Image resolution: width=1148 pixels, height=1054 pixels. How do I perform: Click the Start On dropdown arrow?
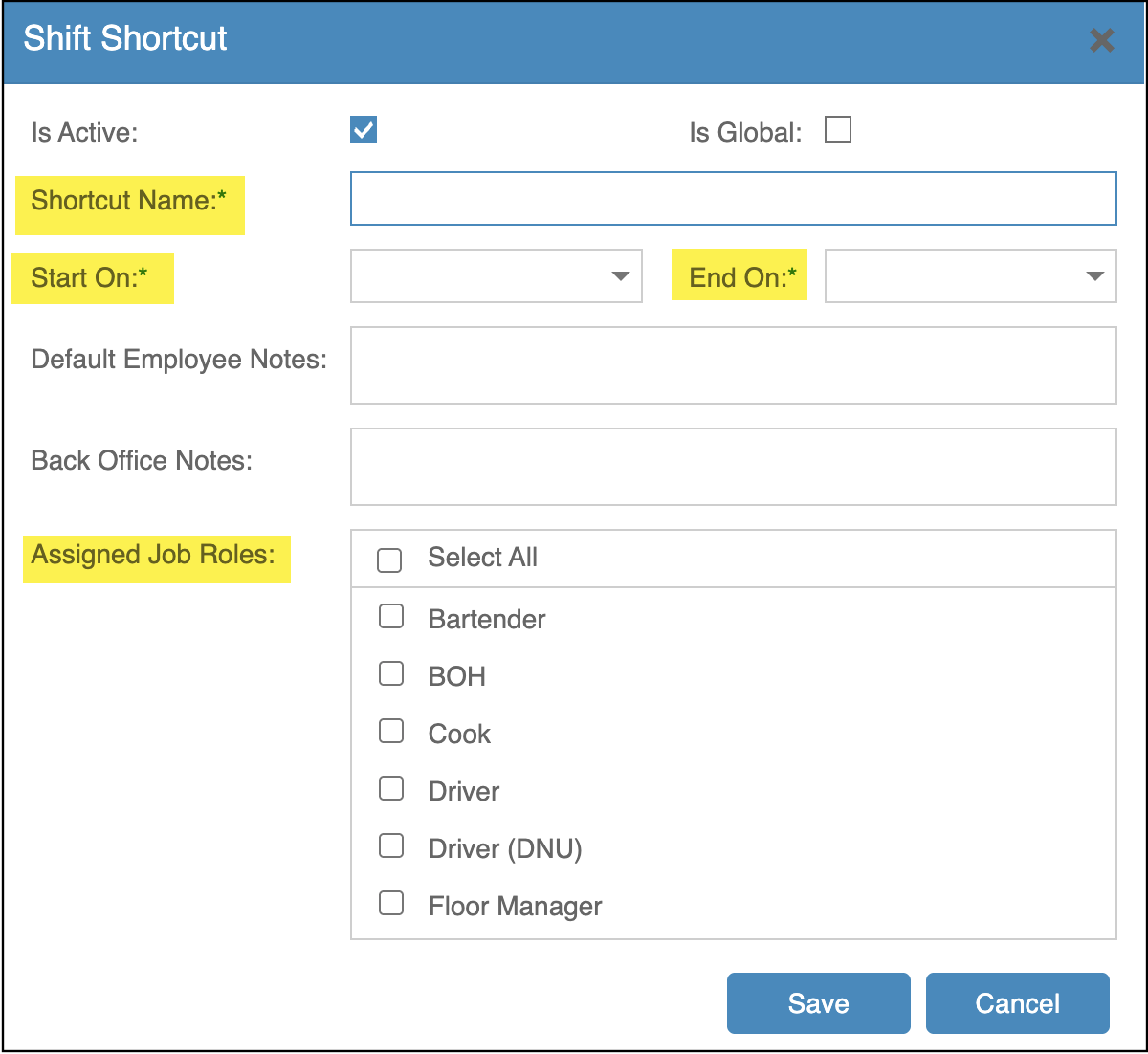[x=621, y=276]
